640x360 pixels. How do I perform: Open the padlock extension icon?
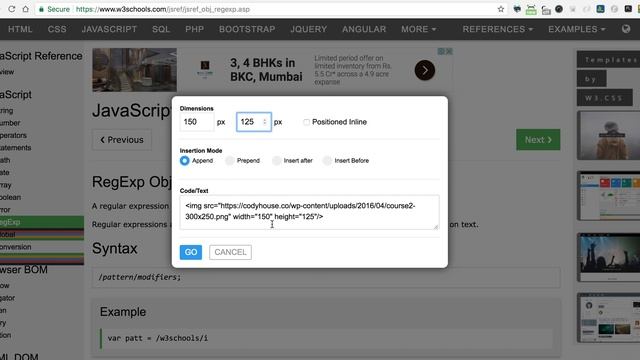point(546,10)
